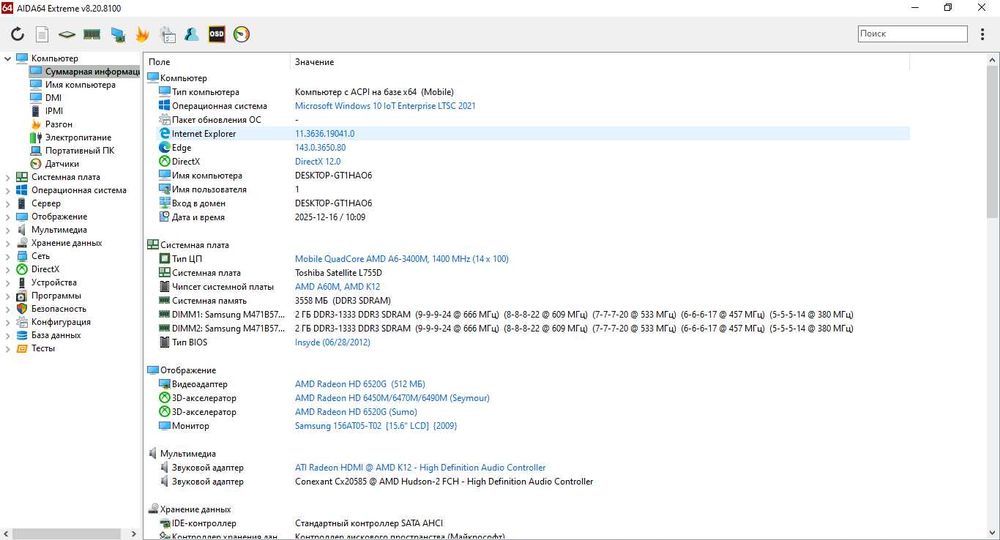Select DMI in the tree
Image resolution: width=1000 pixels, height=540 pixels.
coord(53,98)
